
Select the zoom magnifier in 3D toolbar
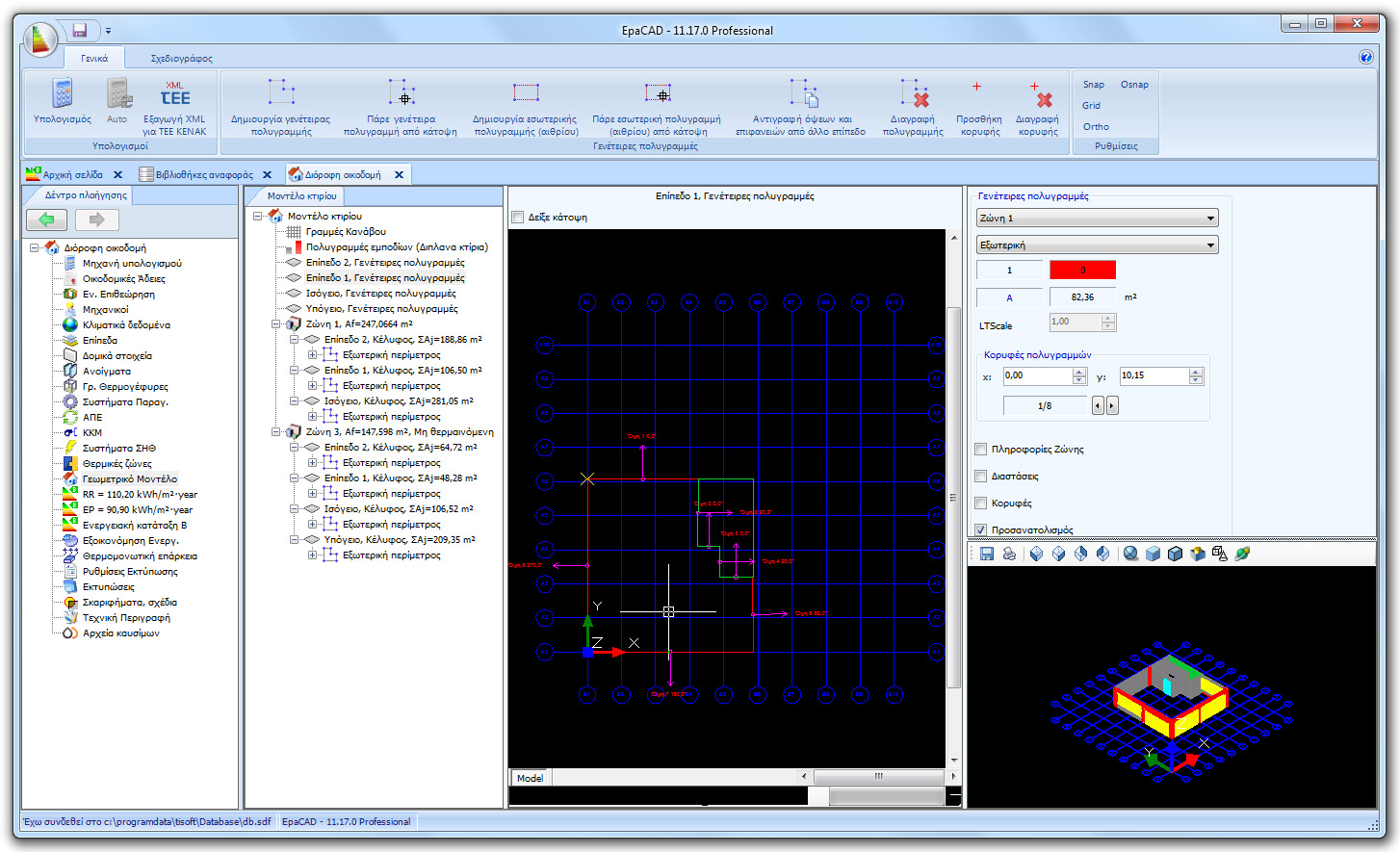1131,554
